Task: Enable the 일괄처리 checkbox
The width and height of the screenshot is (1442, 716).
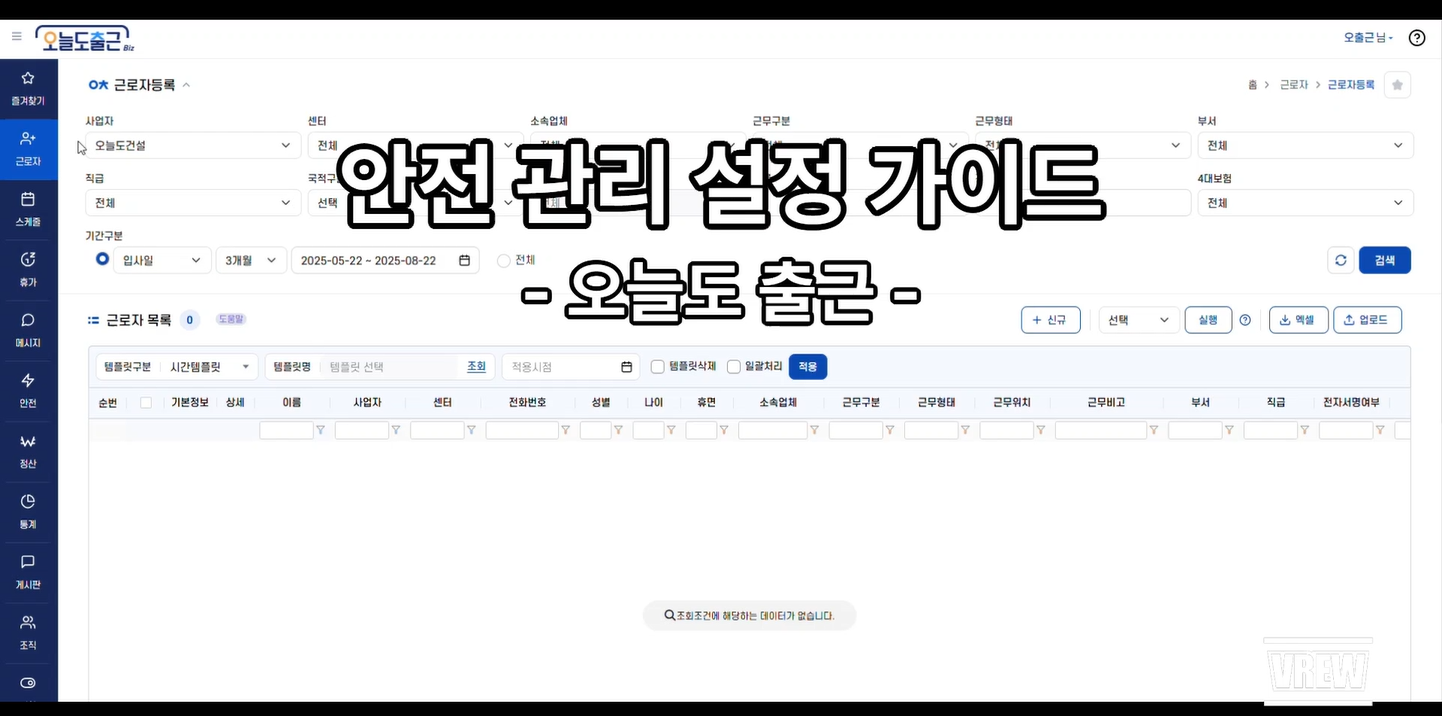Action: [x=734, y=366]
